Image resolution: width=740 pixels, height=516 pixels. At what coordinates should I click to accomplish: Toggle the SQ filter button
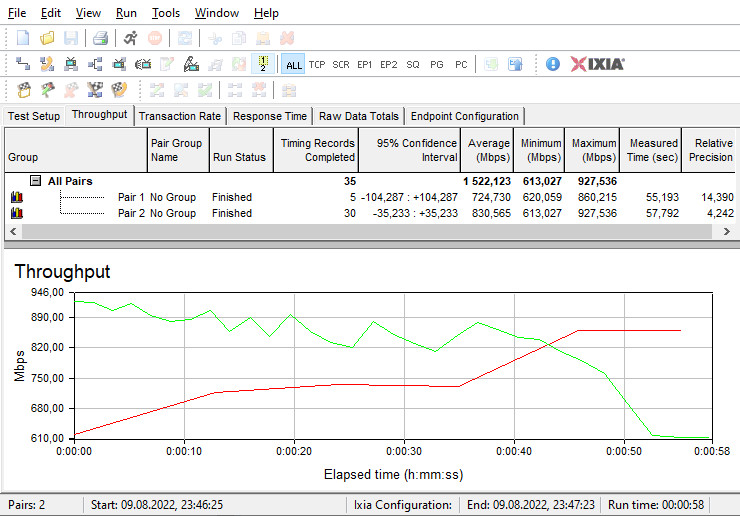point(413,64)
